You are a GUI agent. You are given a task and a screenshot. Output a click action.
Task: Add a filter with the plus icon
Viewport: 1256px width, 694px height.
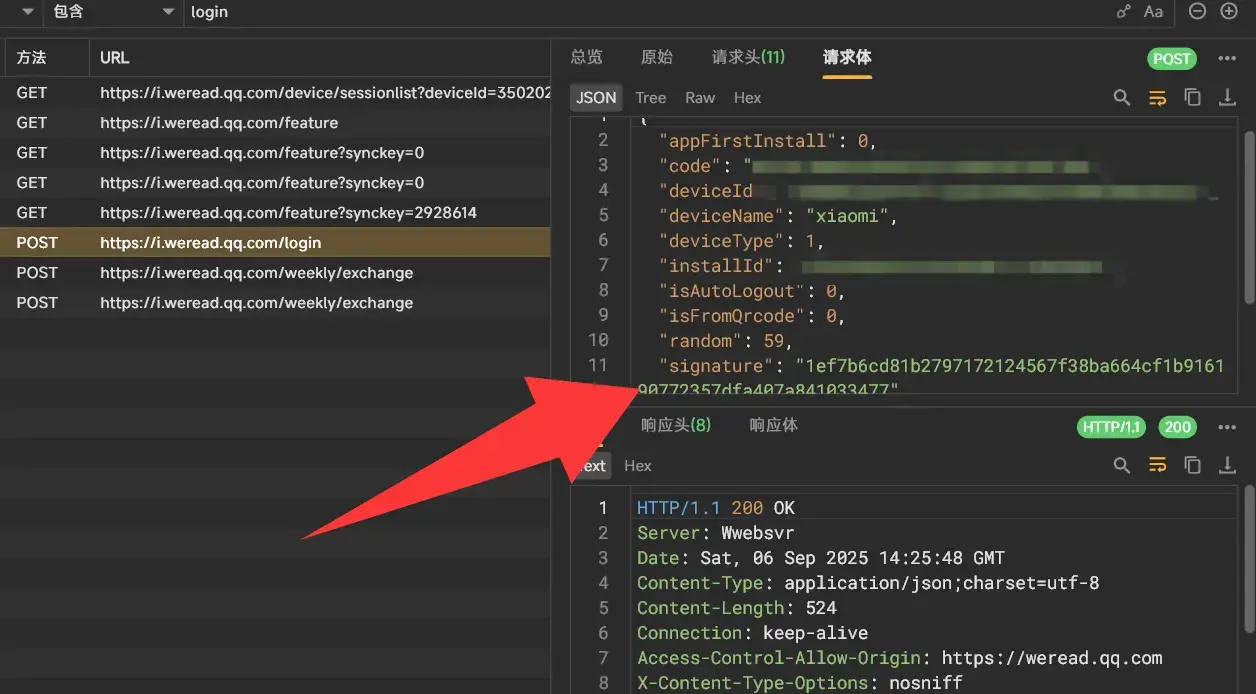pyautogui.click(x=1229, y=11)
